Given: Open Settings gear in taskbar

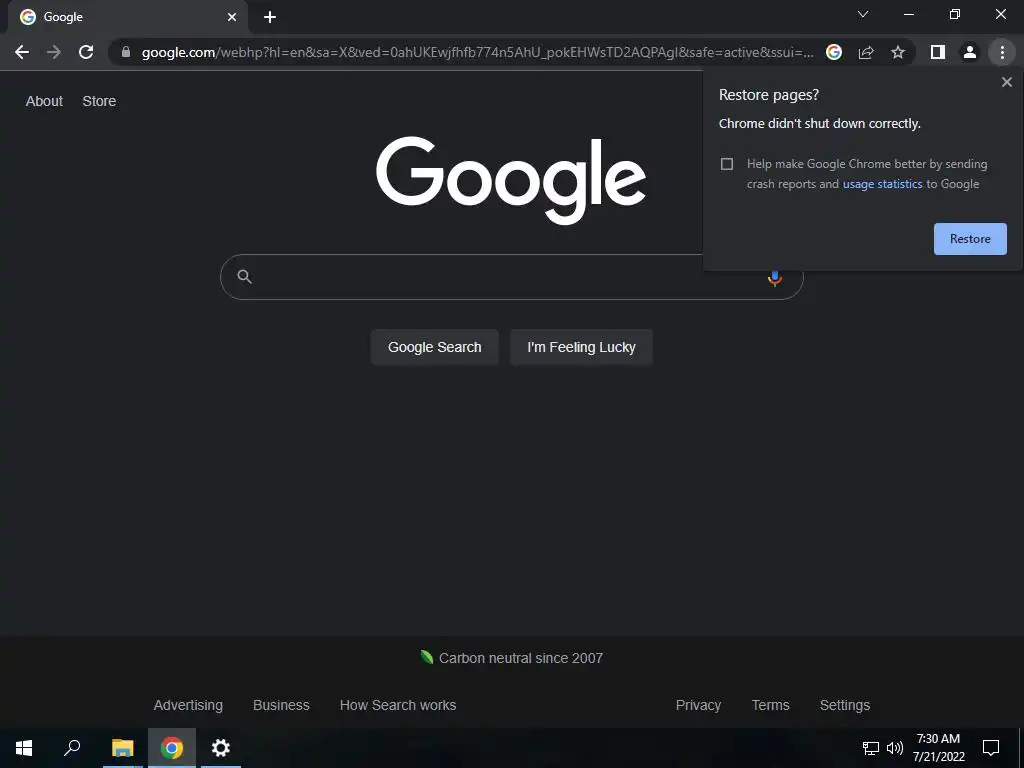Looking at the screenshot, I should point(221,748).
